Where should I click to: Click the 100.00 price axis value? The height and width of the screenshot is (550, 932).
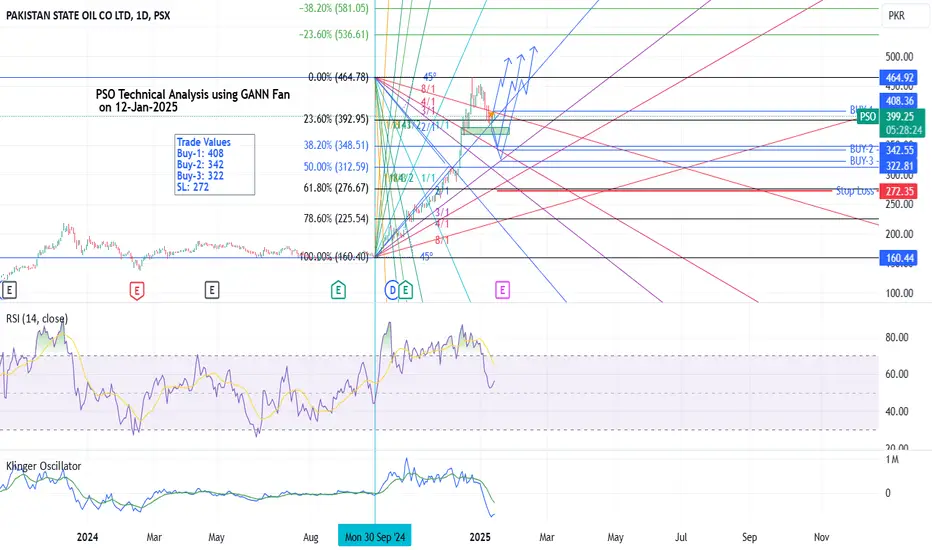tap(899, 293)
